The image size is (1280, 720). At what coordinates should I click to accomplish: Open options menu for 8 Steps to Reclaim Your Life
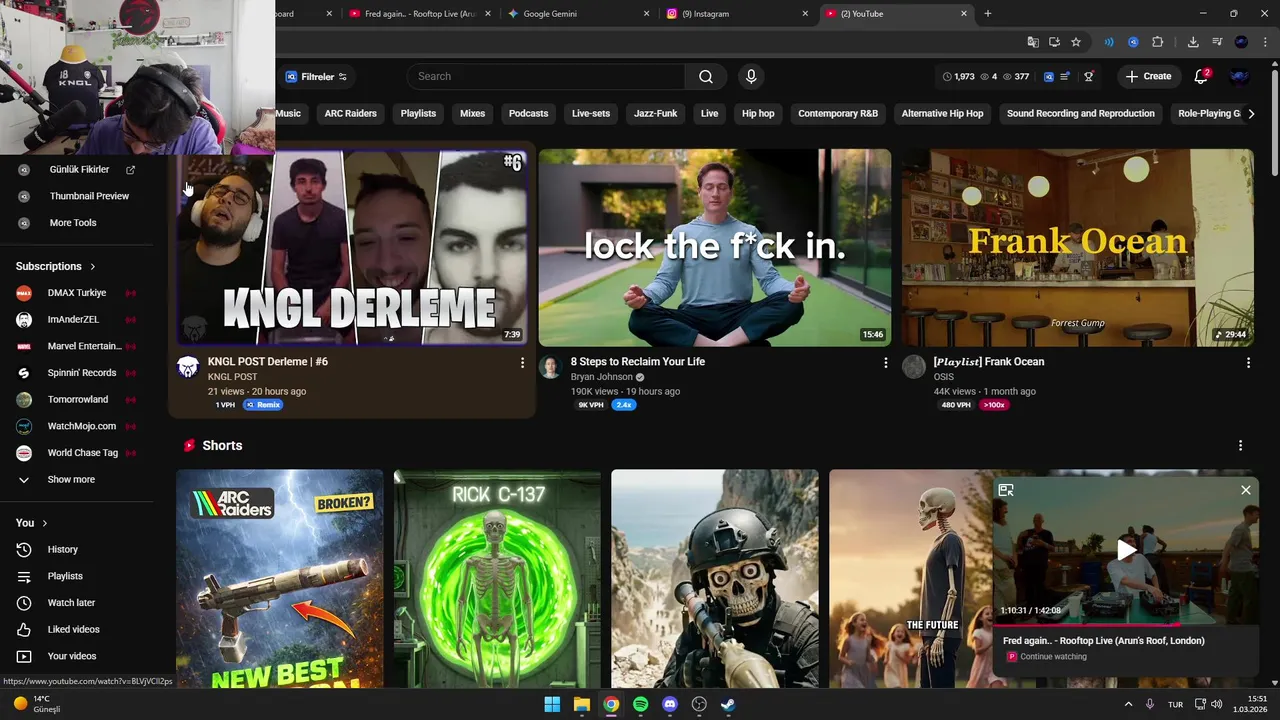[x=885, y=363]
